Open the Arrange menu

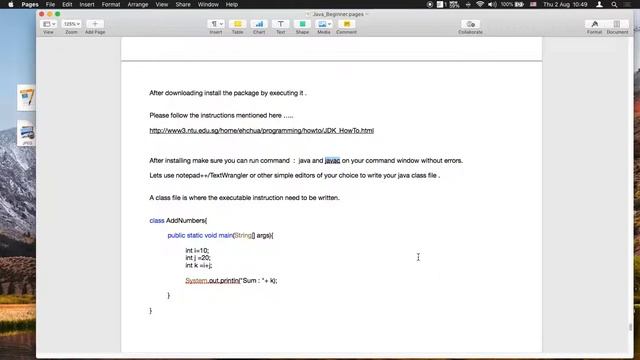[x=138, y=4]
